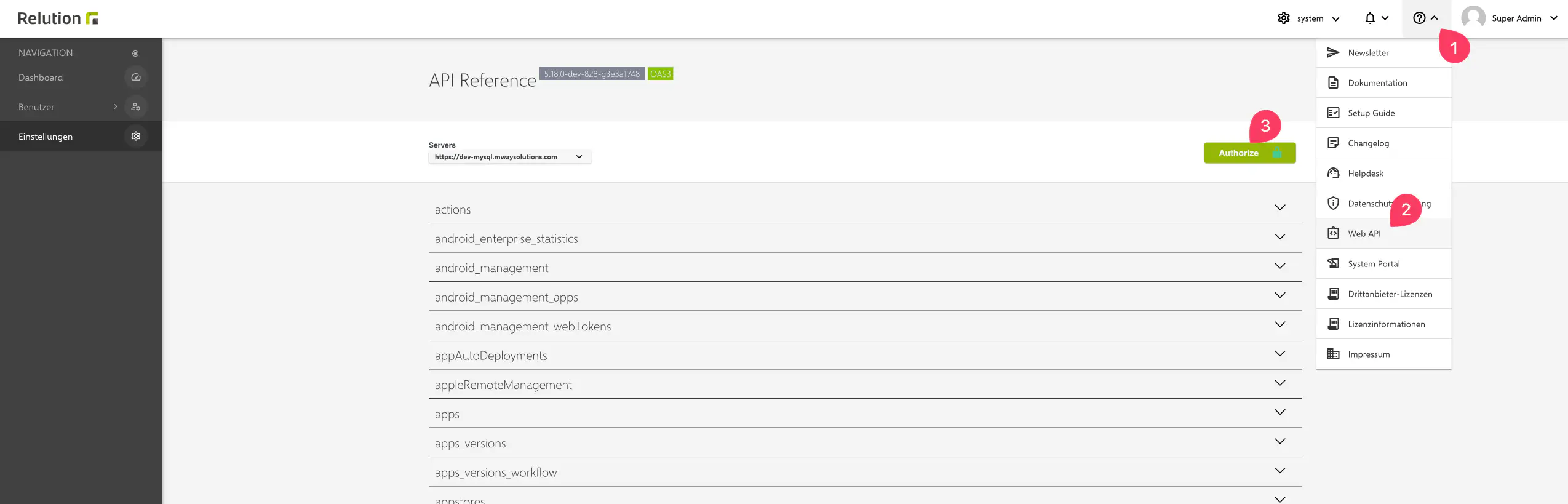Choose System Portal in help menu
Screen dimensions: 1568x504
(1374, 264)
